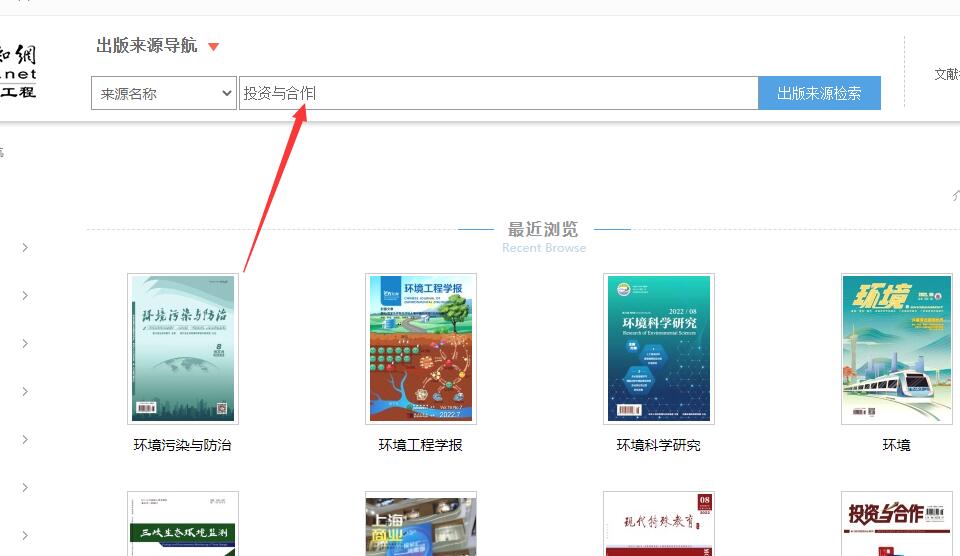Click the 出版来源导航 heading text
This screenshot has height=556, width=960.
click(146, 45)
